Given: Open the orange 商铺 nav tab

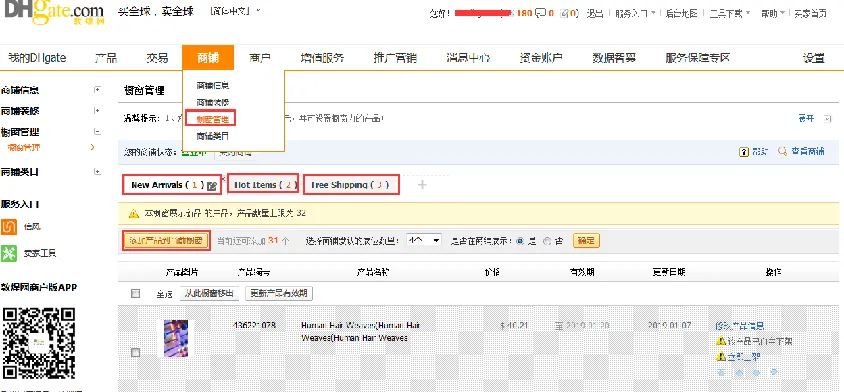Looking at the screenshot, I should [x=208, y=58].
